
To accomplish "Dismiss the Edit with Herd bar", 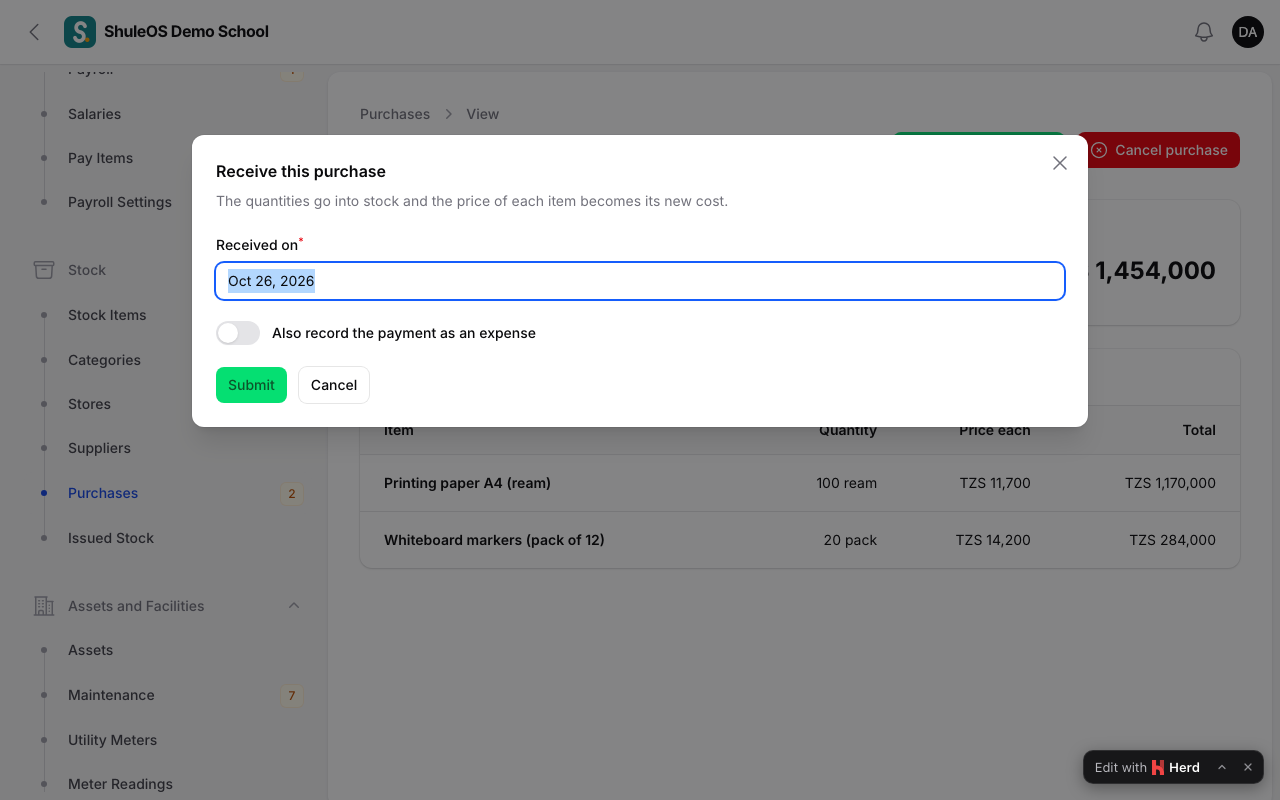I will (1248, 768).
